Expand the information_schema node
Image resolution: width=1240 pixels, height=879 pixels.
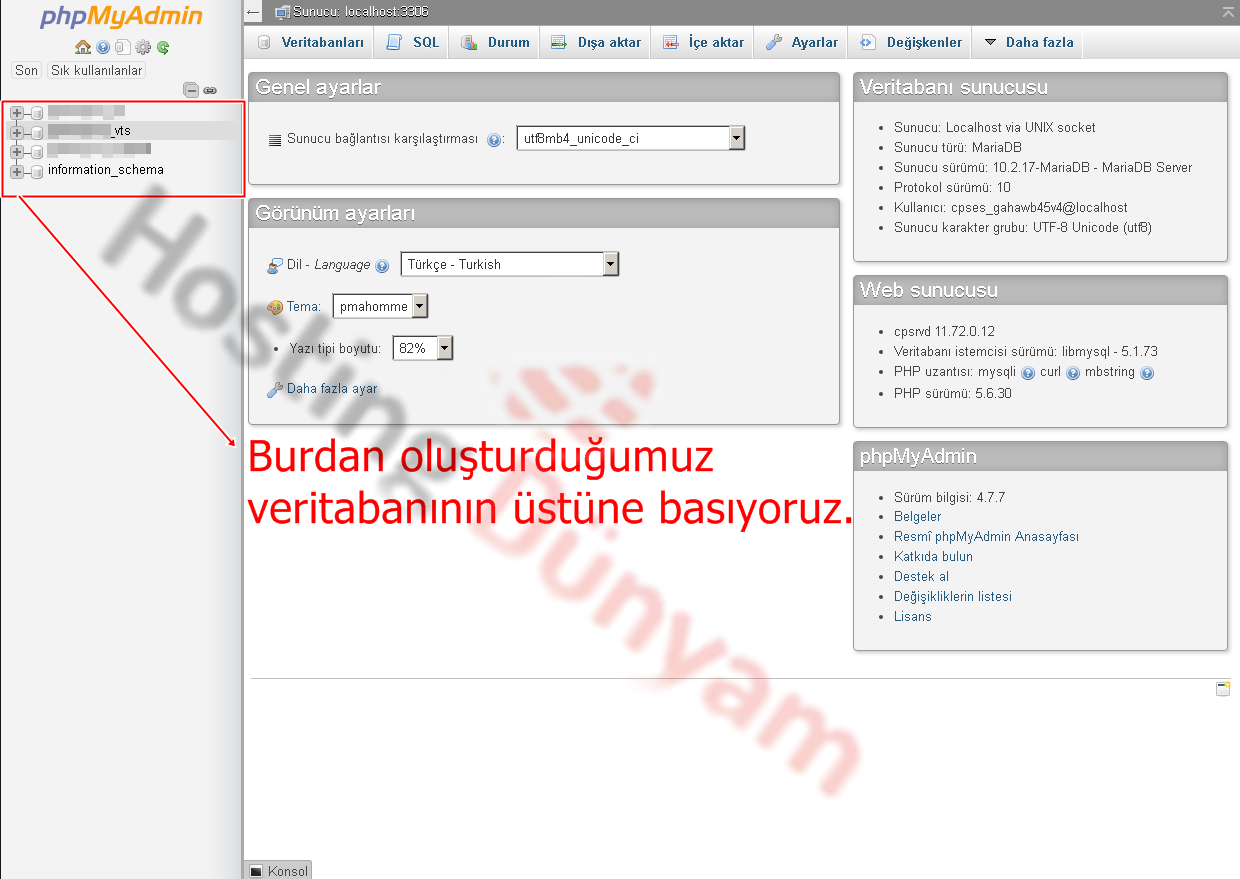tap(17, 171)
